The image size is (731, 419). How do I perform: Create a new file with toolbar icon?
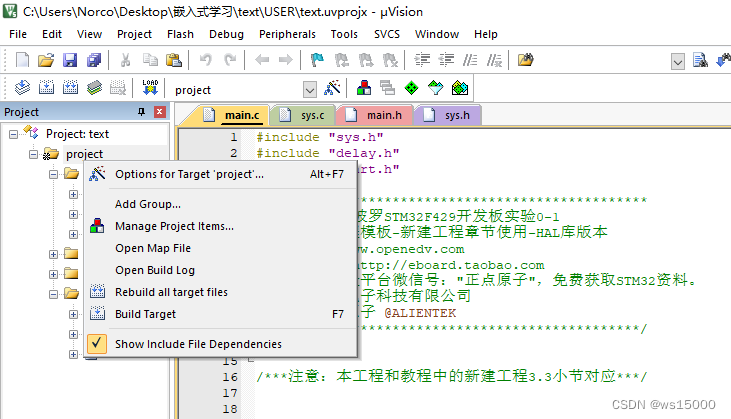tap(22, 60)
